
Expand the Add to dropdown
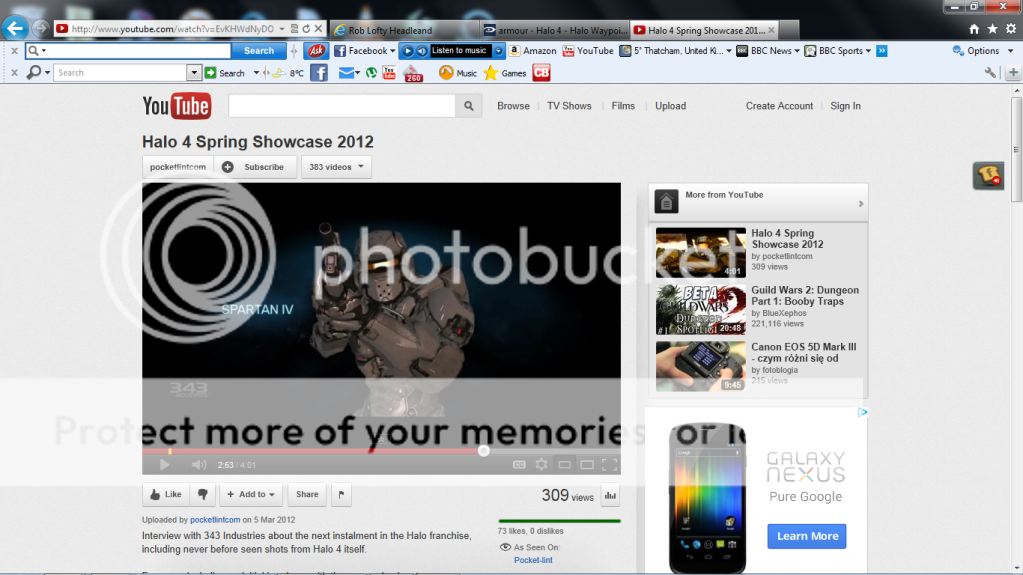pyautogui.click(x=250, y=494)
